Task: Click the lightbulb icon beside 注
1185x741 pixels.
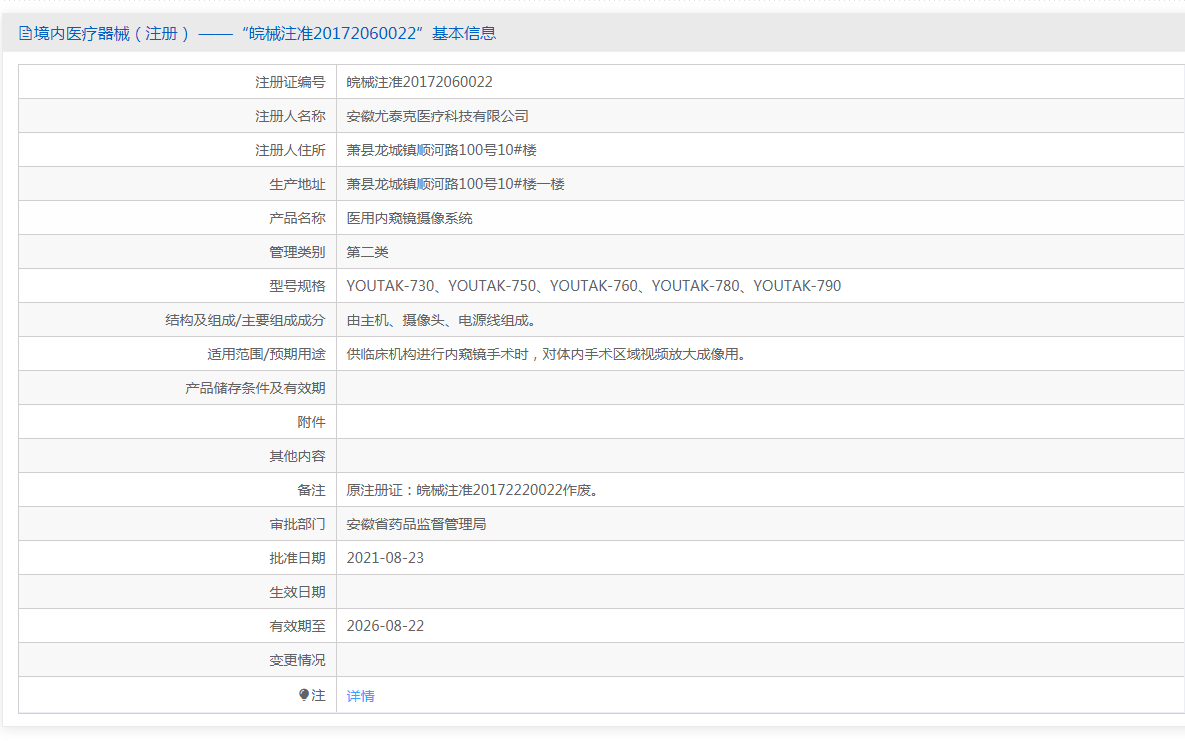Action: 304,694
